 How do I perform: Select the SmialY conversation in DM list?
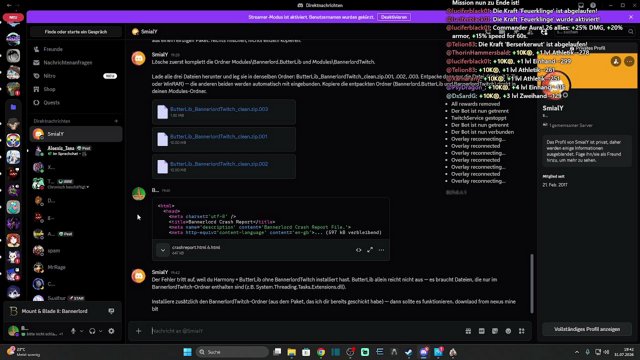click(76, 134)
